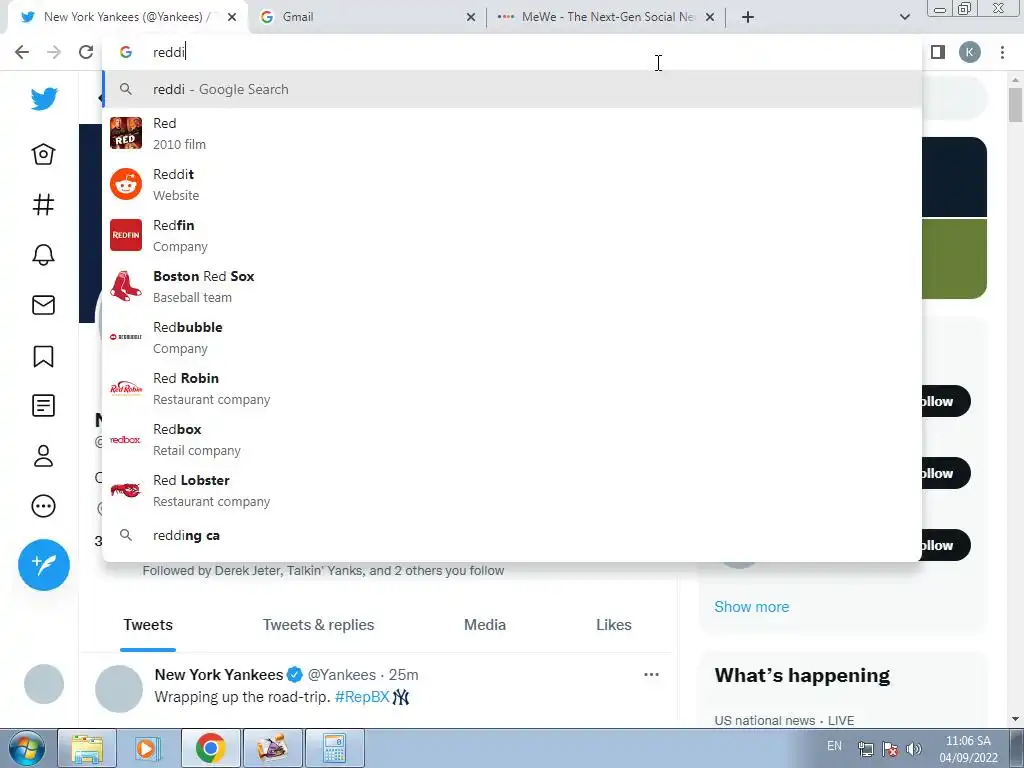This screenshot has height=768, width=1024.
Task: Open Messages envelope icon
Action: pos(43,305)
